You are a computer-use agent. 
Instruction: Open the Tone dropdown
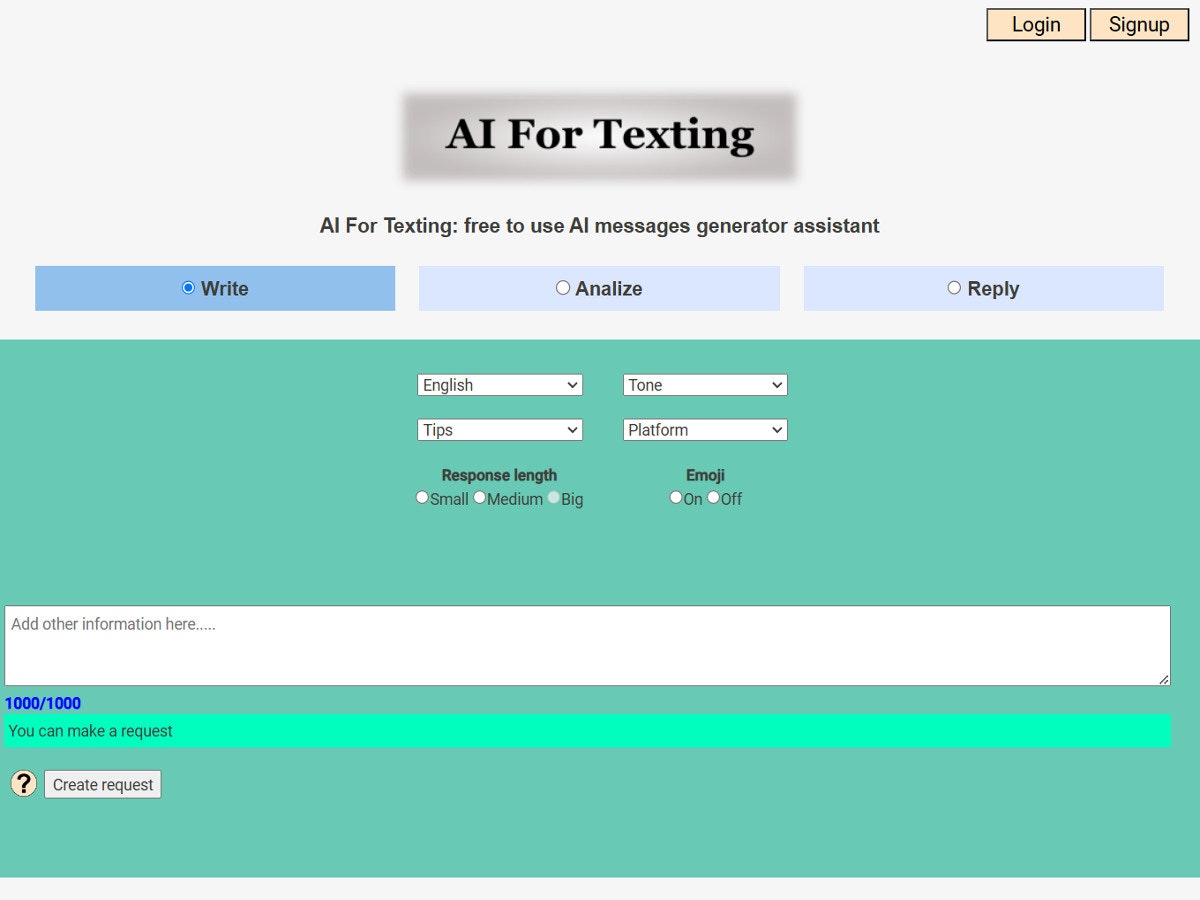coord(705,385)
